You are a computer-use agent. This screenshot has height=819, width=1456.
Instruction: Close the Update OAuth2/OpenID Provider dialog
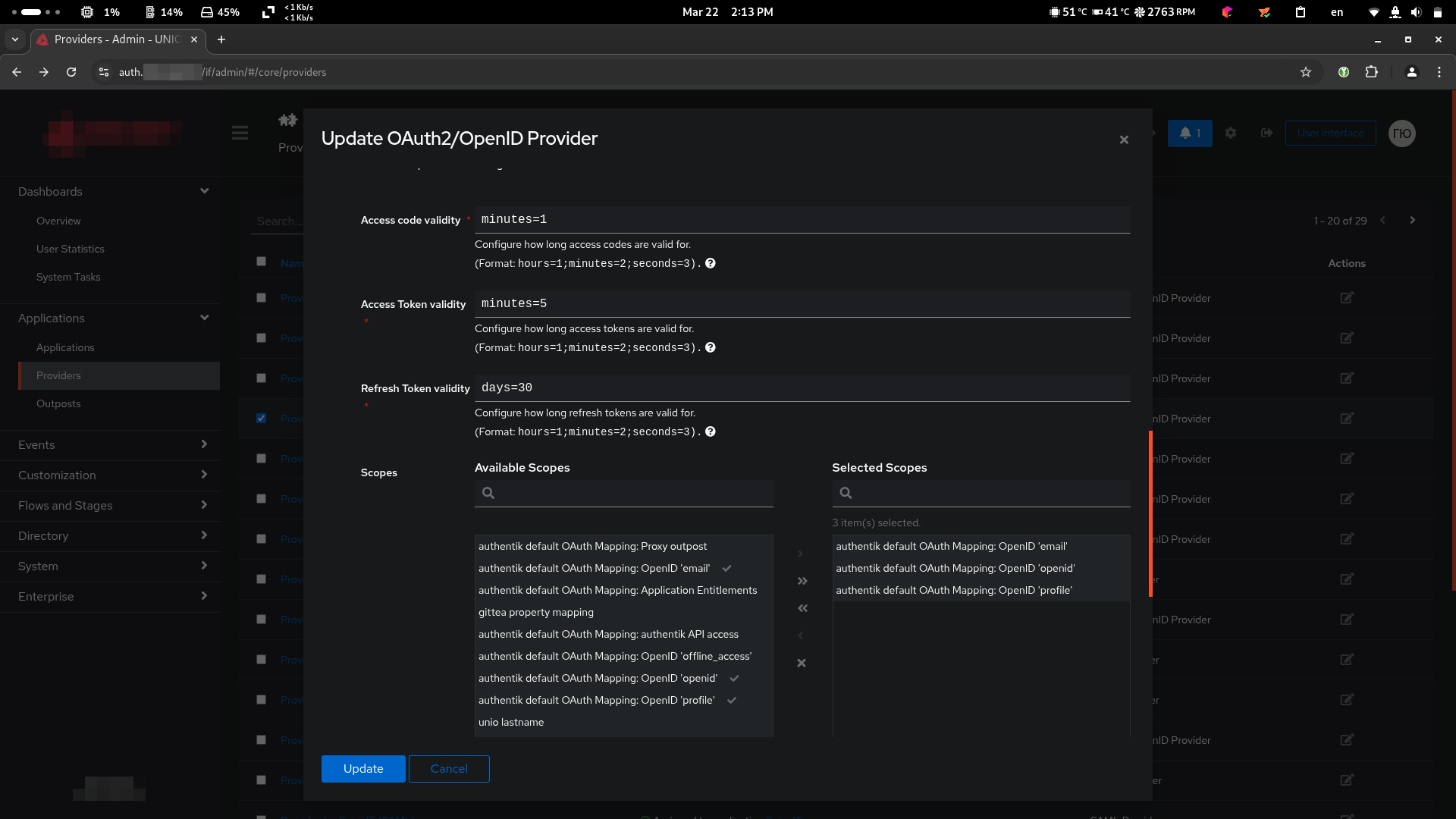coord(1124,140)
